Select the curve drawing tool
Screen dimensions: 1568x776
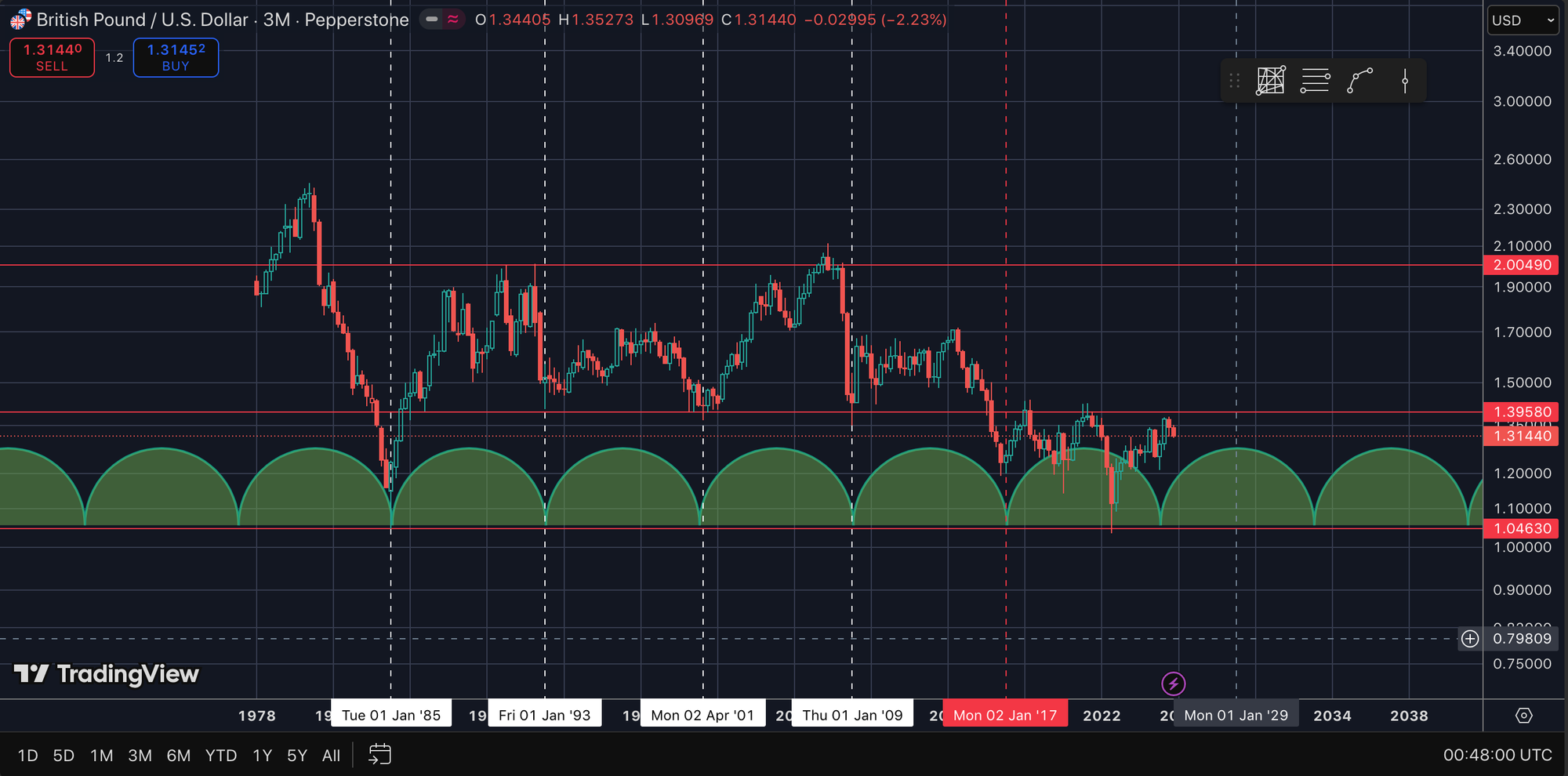tap(1359, 81)
